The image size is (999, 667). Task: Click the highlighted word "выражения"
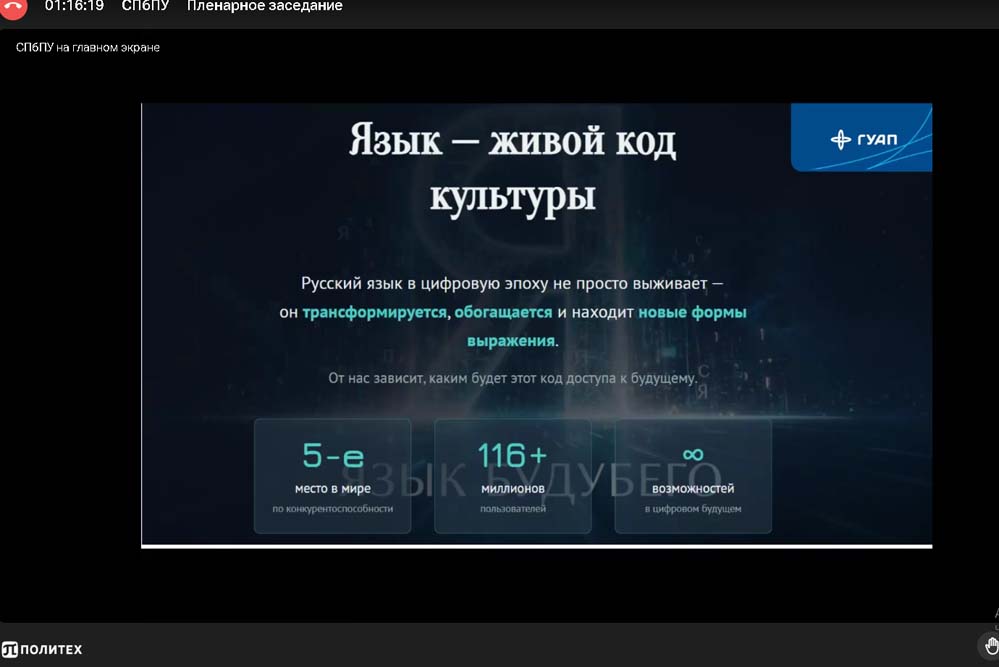pyautogui.click(x=510, y=340)
